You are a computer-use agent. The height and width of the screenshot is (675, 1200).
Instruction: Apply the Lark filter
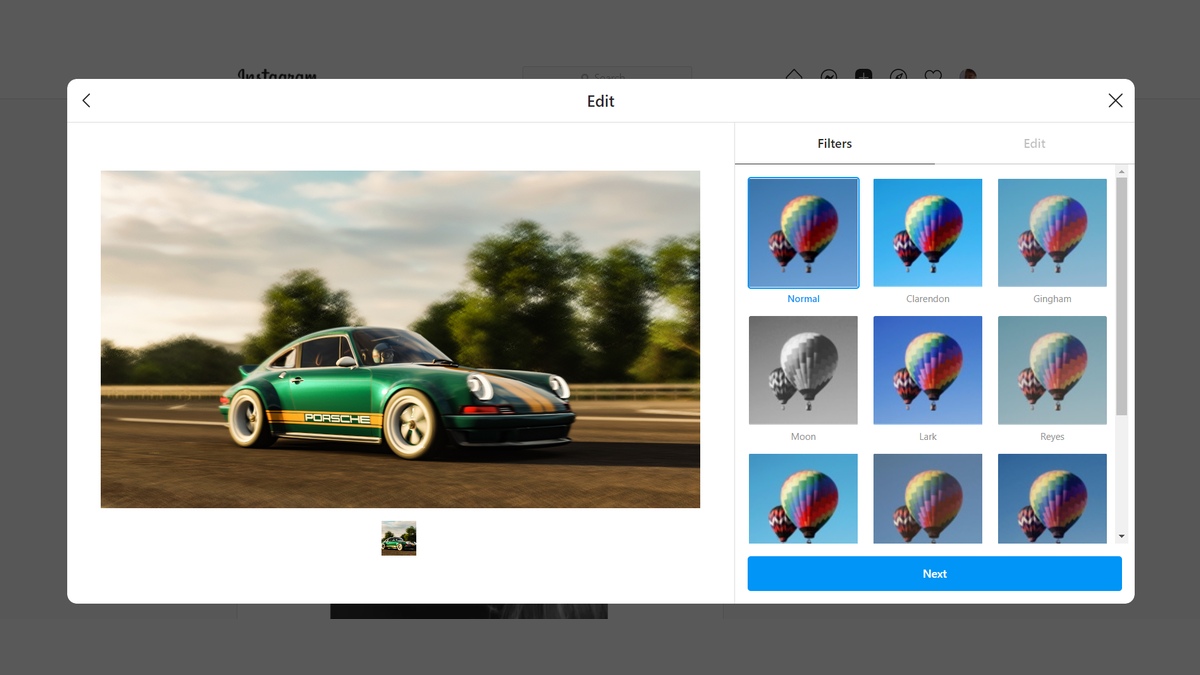pos(927,370)
